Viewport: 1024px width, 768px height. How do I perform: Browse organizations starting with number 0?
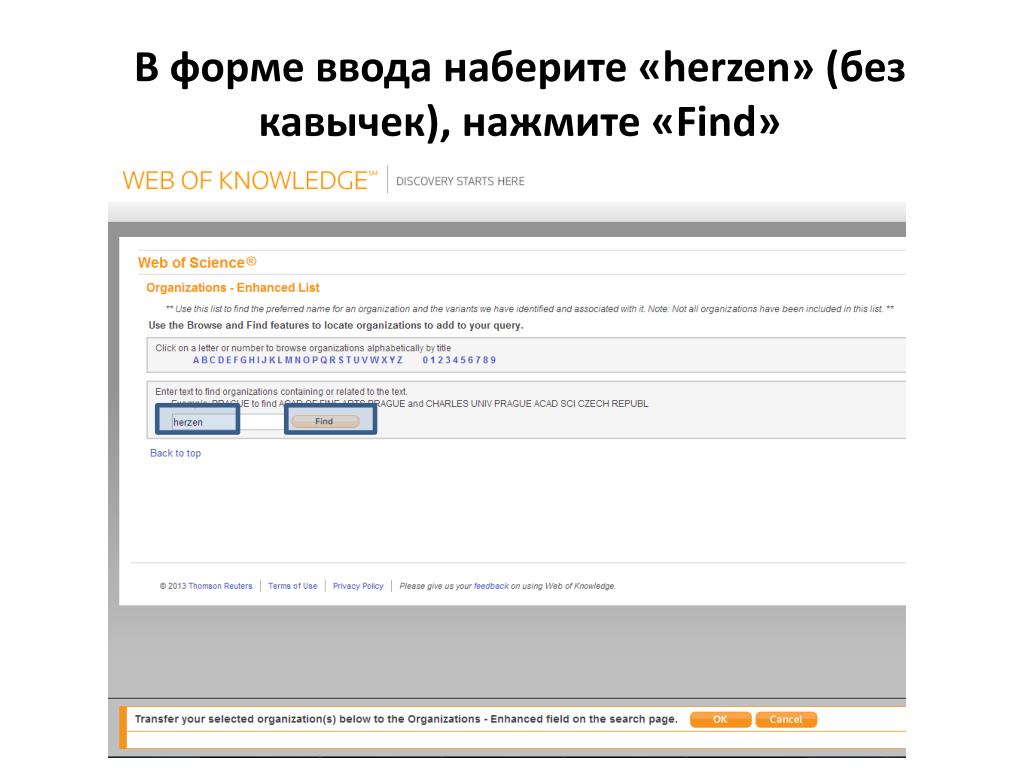point(425,360)
